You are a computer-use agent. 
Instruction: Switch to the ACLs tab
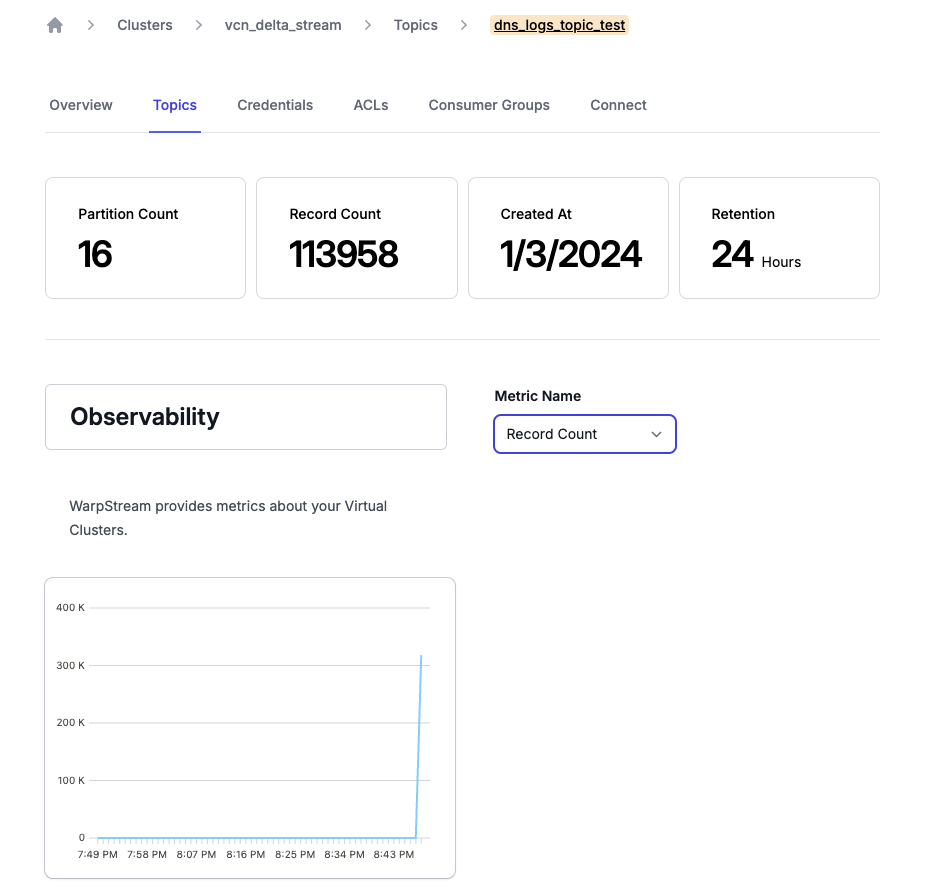coord(371,105)
